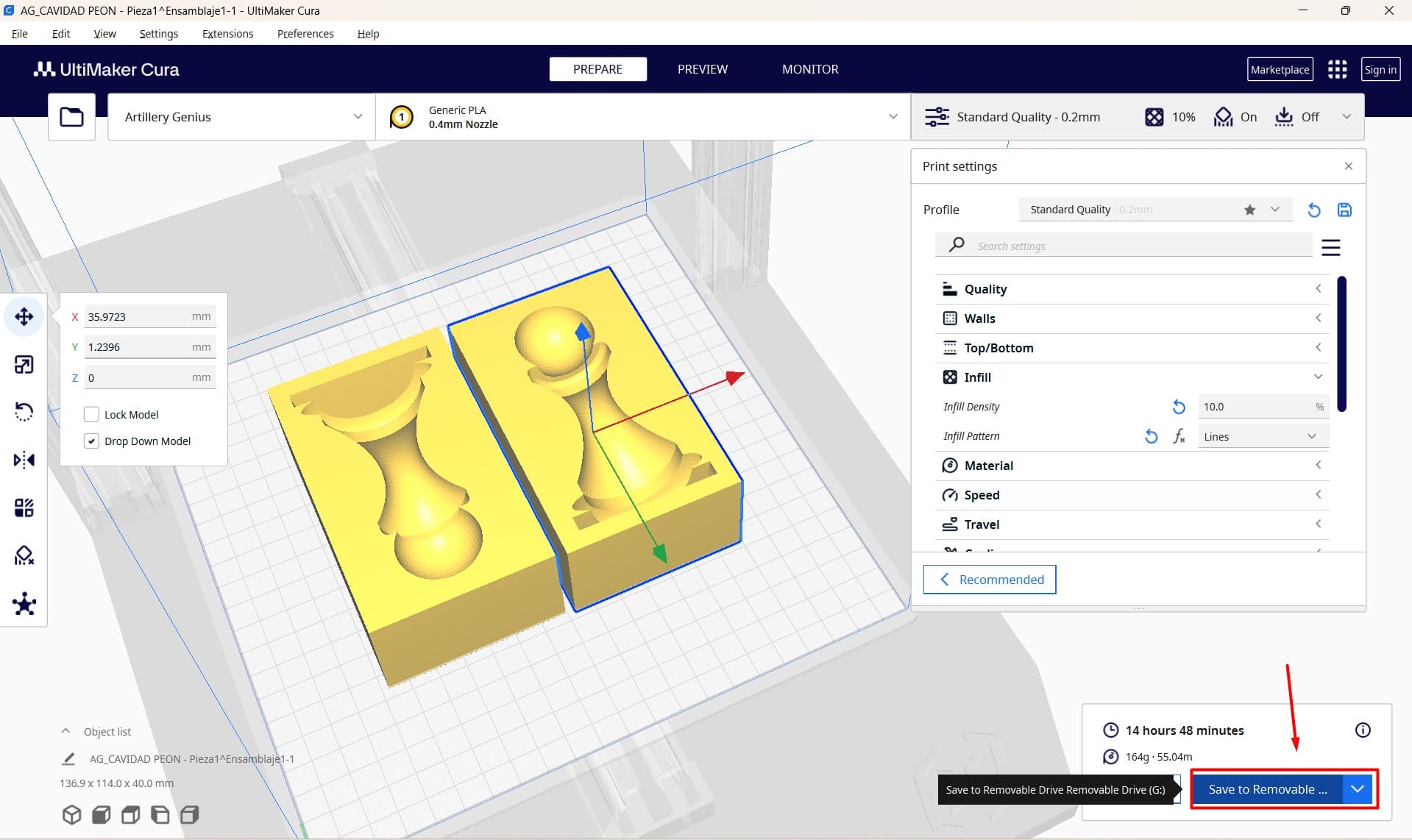The image size is (1412, 840).
Task: Expand the Travel settings section
Action: [1132, 524]
